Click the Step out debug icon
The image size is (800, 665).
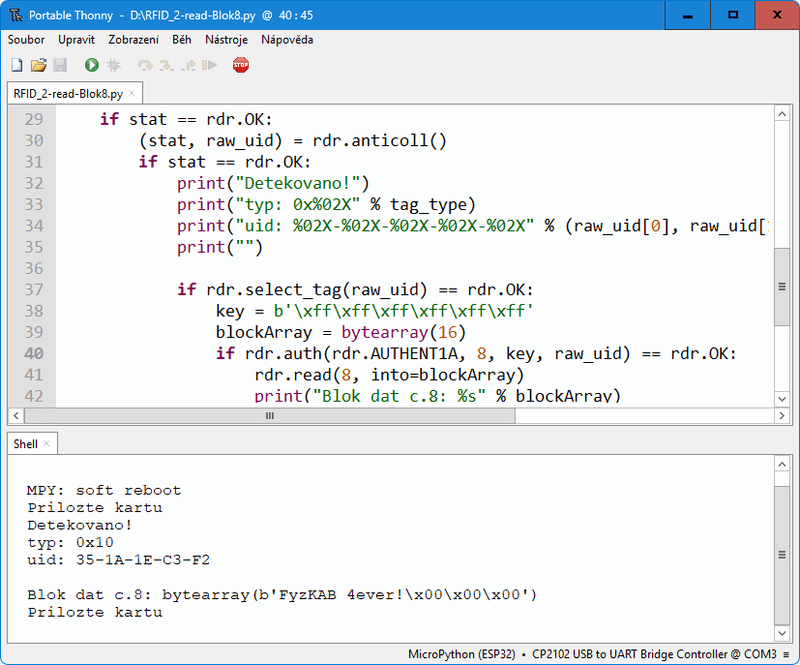point(188,65)
